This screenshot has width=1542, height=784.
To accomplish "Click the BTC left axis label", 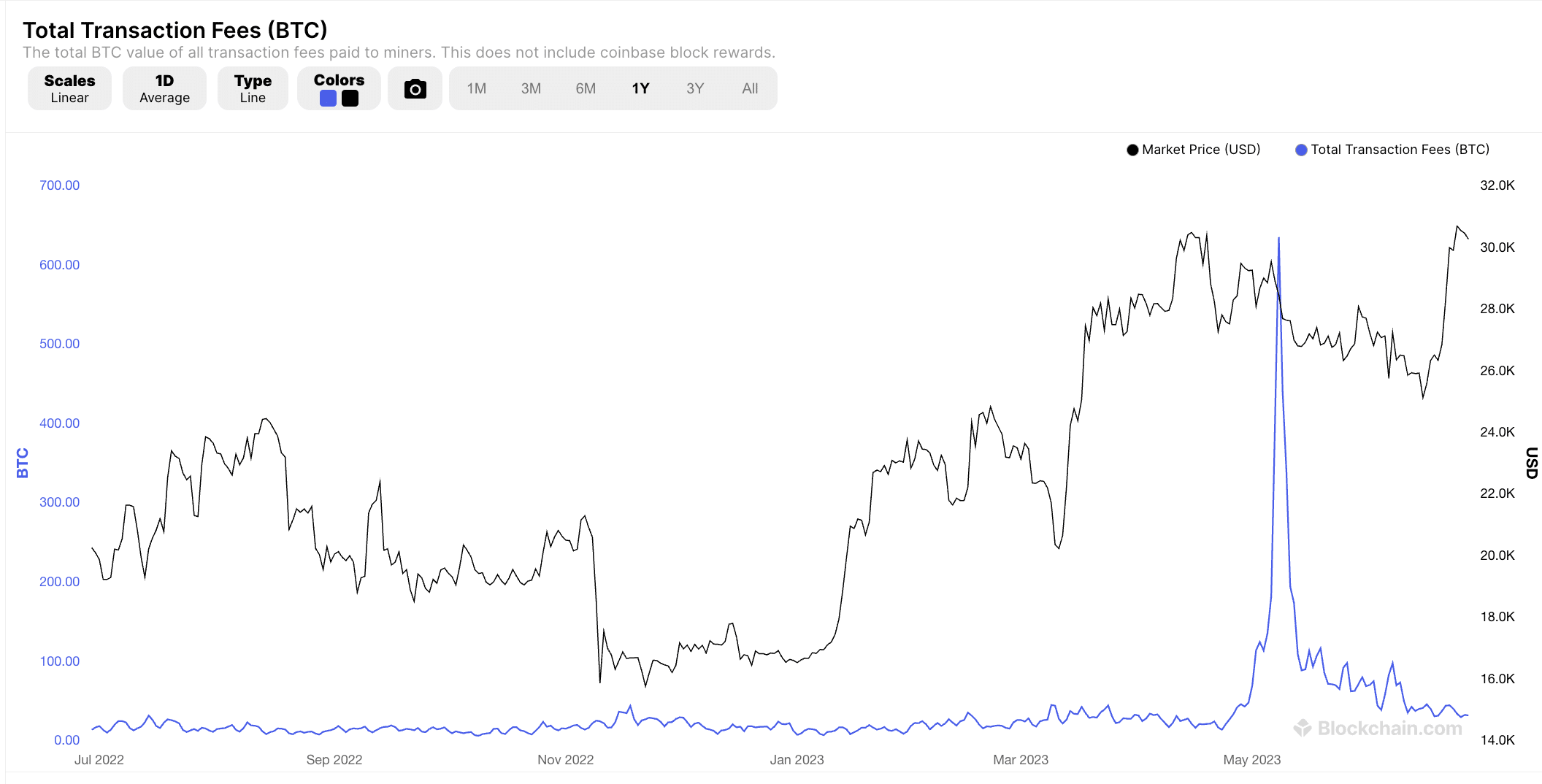I will 22,463.
